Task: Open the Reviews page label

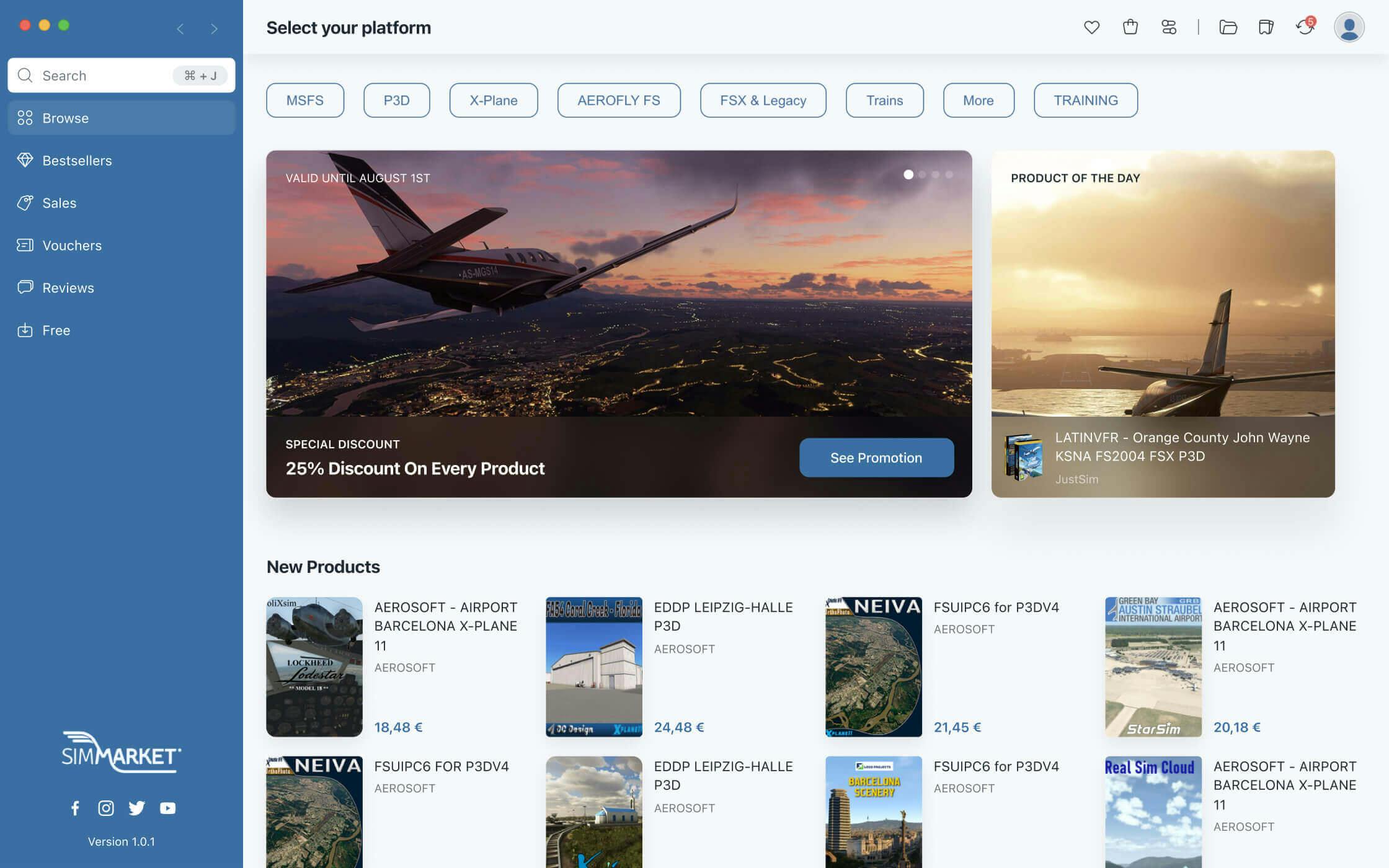Action: tap(68, 288)
